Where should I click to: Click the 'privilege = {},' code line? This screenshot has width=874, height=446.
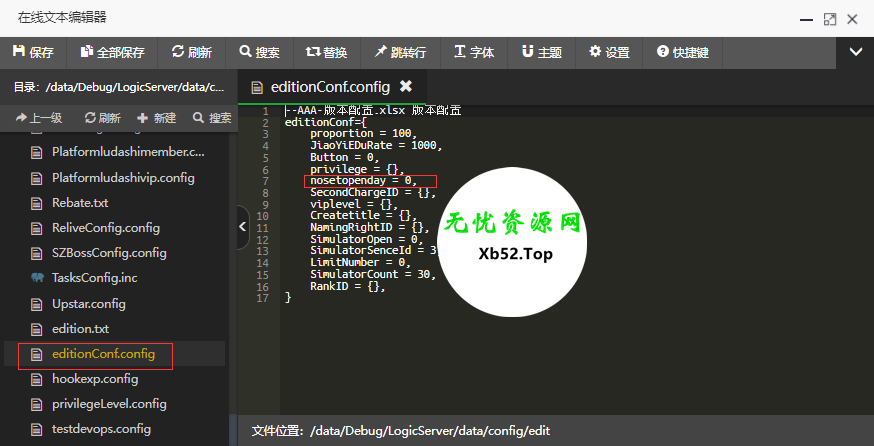(x=357, y=169)
